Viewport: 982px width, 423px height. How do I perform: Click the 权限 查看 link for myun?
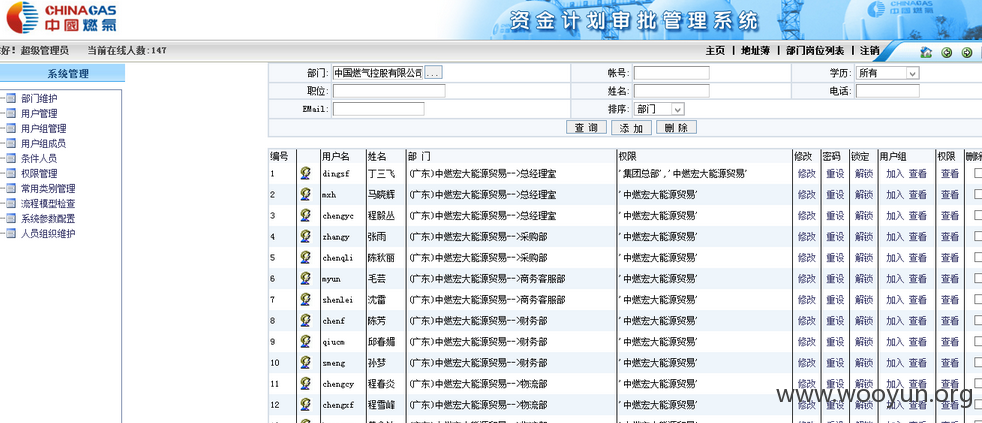coord(949,279)
